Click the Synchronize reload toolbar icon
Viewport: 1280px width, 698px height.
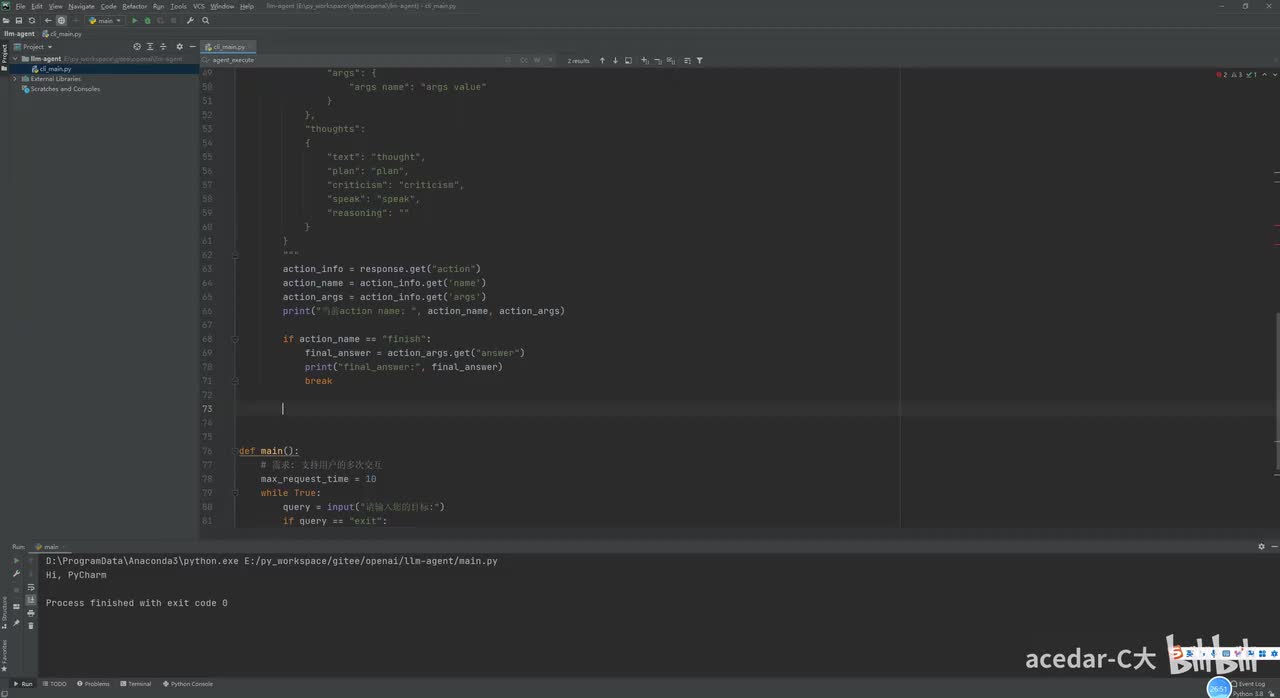[x=32, y=20]
